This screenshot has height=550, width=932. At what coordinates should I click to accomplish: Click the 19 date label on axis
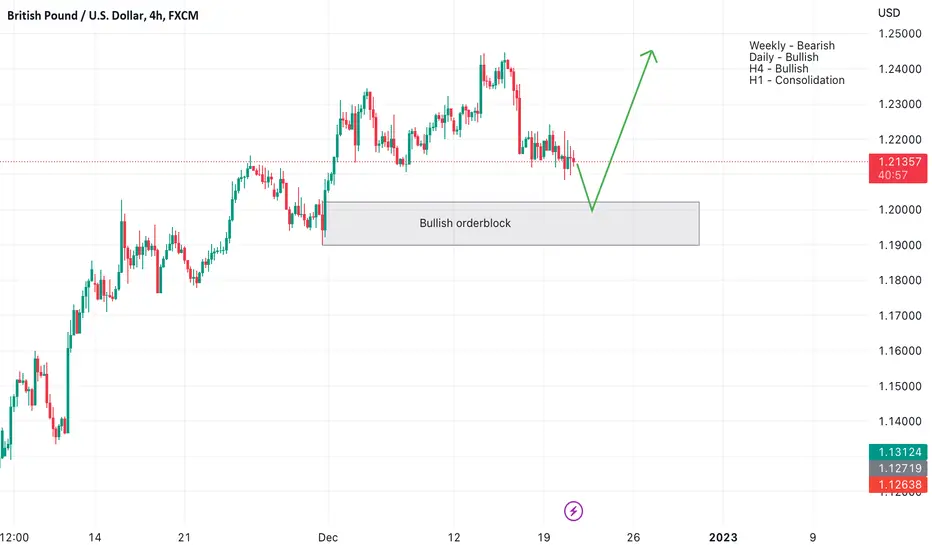tap(543, 538)
